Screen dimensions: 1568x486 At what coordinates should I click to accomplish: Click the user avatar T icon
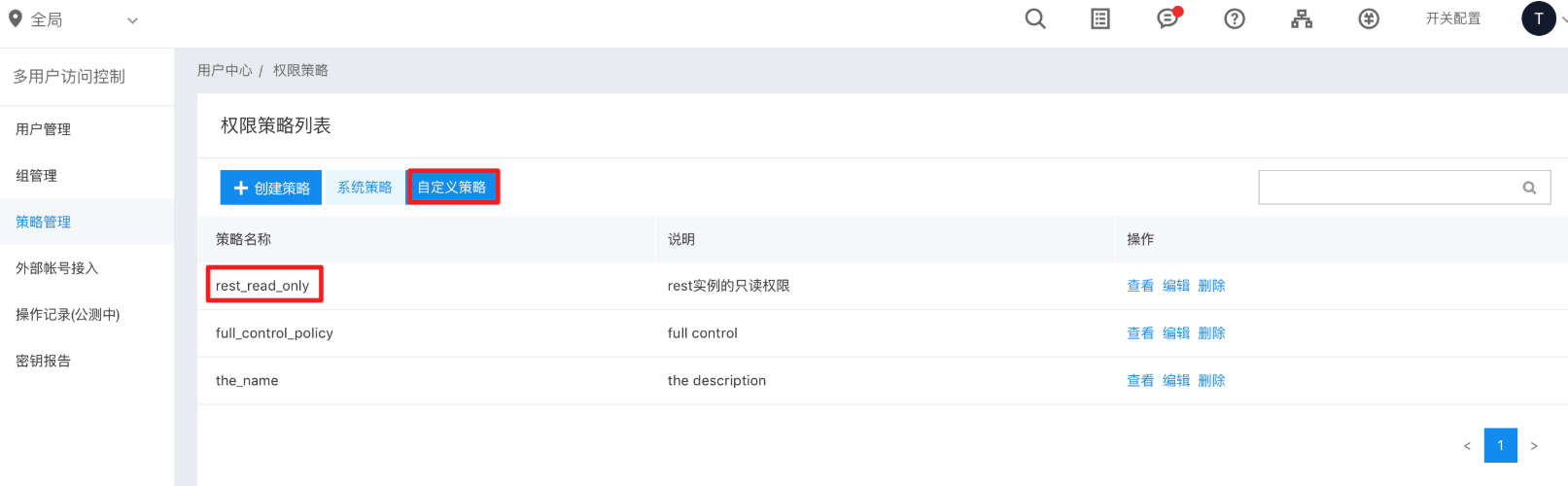pos(1538,18)
